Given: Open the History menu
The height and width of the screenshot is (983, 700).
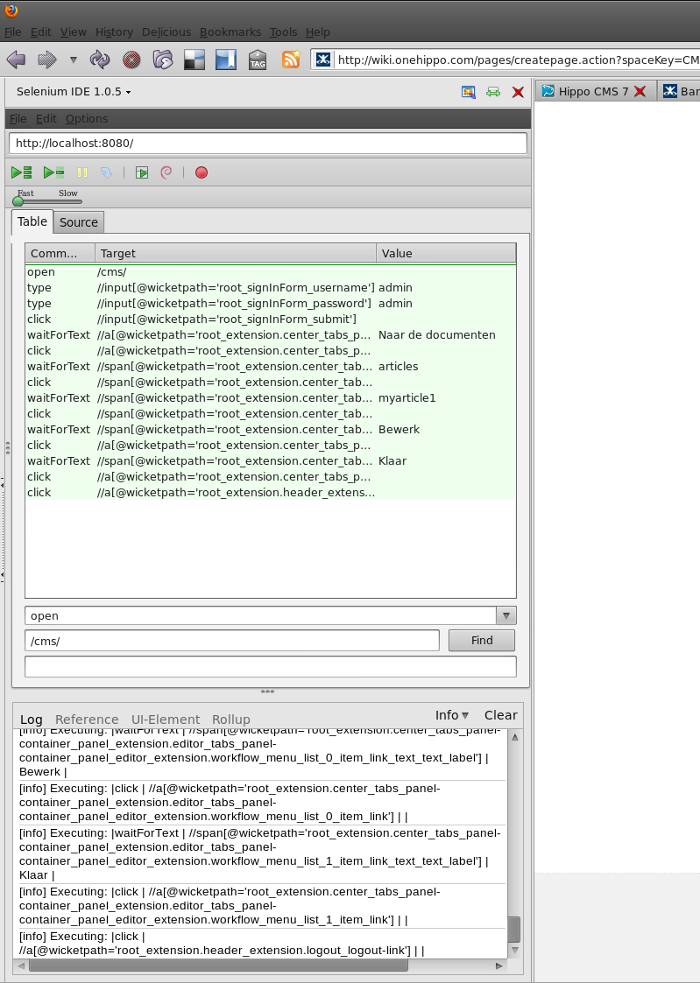Looking at the screenshot, I should (114, 32).
